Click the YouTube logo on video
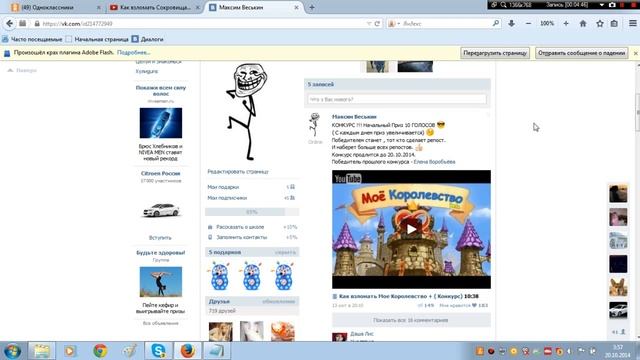 pyautogui.click(x=348, y=178)
